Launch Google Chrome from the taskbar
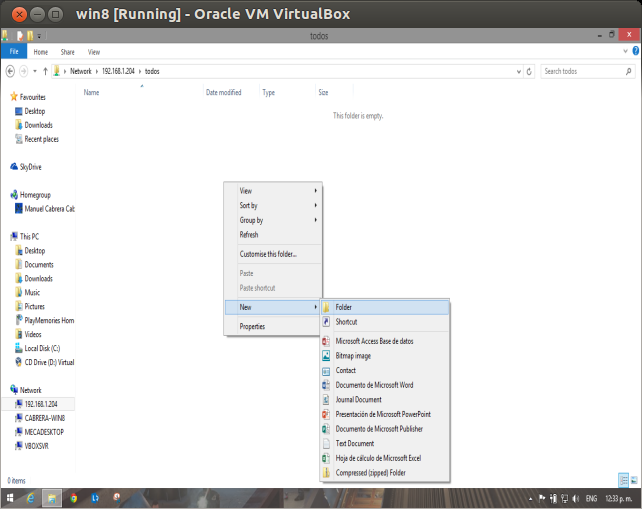Viewport: 642px width, 509px height. click(74, 498)
